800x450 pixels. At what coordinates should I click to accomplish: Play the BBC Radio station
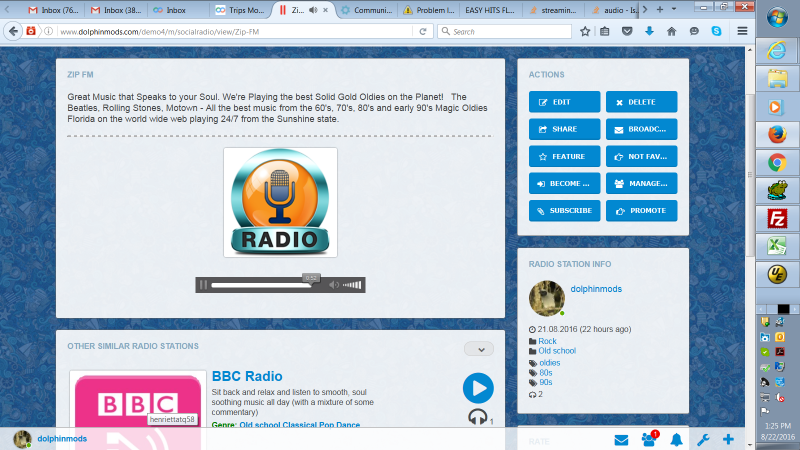click(x=478, y=388)
